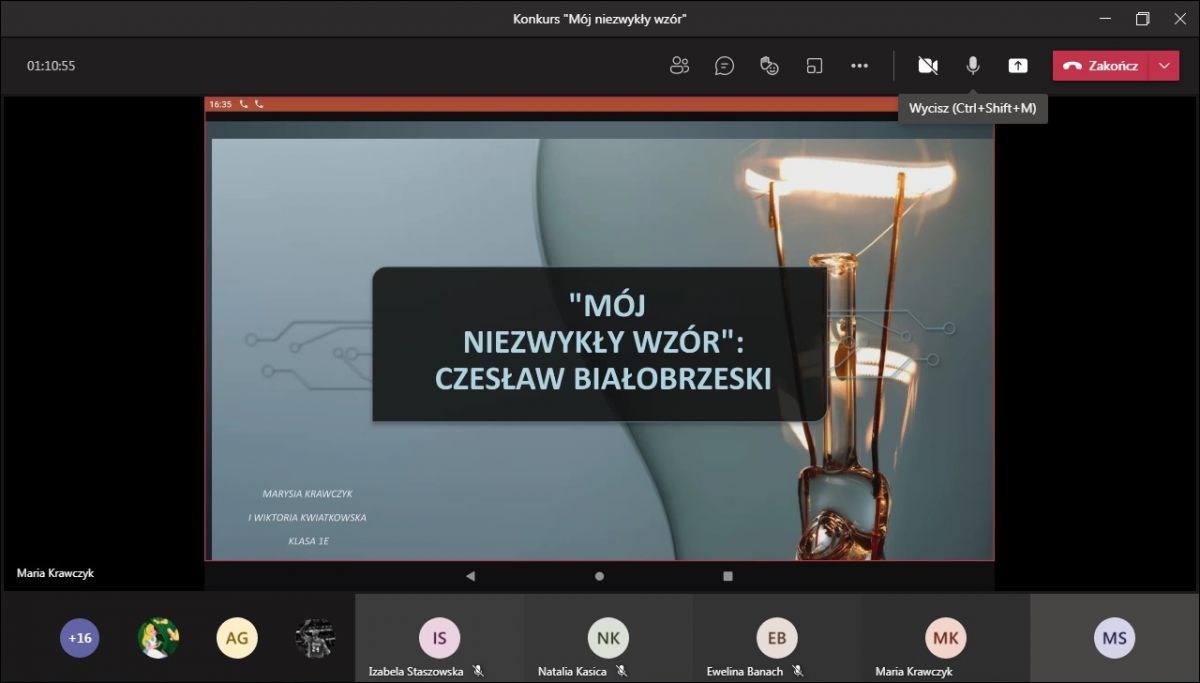
Task: Click the 16:35 clock in shared phone status bar
Action: pos(220,104)
